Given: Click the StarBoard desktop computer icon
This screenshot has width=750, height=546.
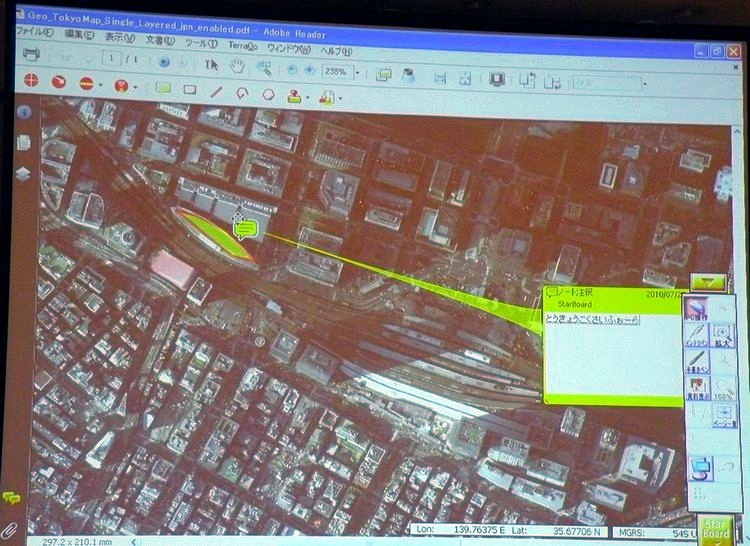Looking at the screenshot, I should pyautogui.click(x=702, y=468).
